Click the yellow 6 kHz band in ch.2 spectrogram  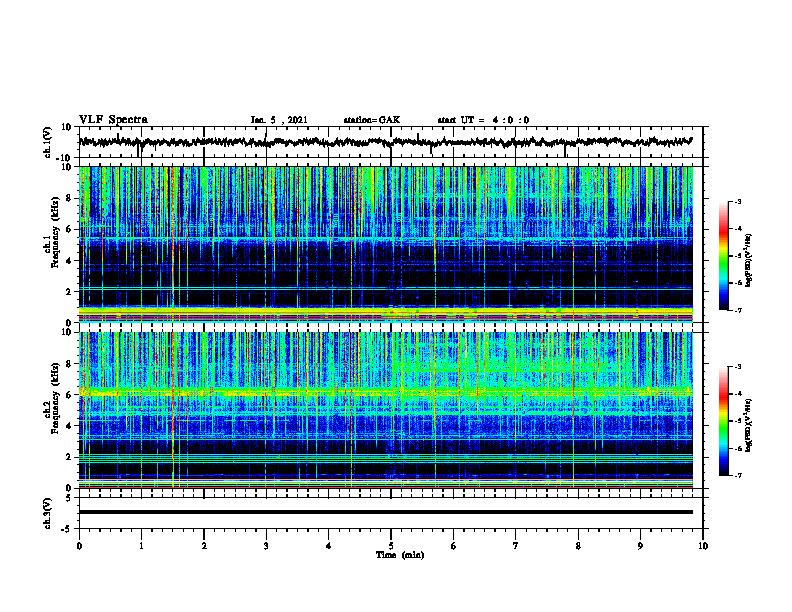385,392
